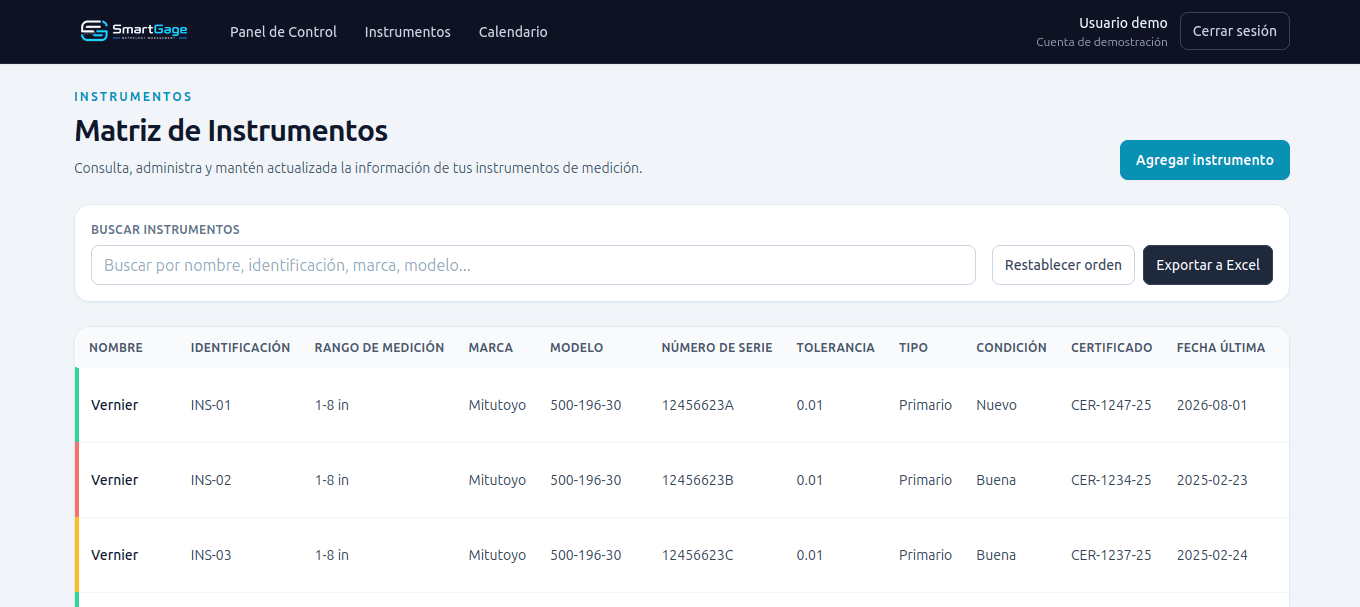Click the Usuario demo account name
Image resolution: width=1360 pixels, height=607 pixels.
(x=1123, y=23)
